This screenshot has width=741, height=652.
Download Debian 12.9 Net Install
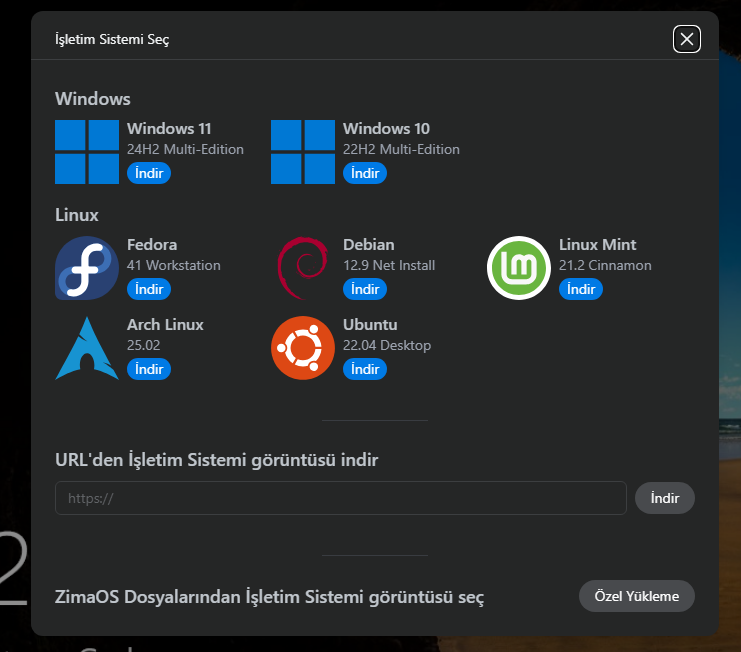[365, 289]
